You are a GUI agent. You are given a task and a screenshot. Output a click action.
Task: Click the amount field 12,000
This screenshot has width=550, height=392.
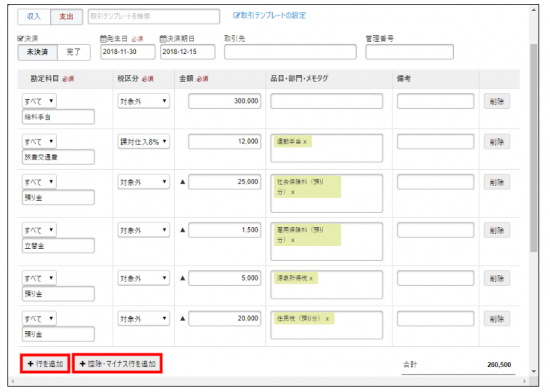click(224, 141)
